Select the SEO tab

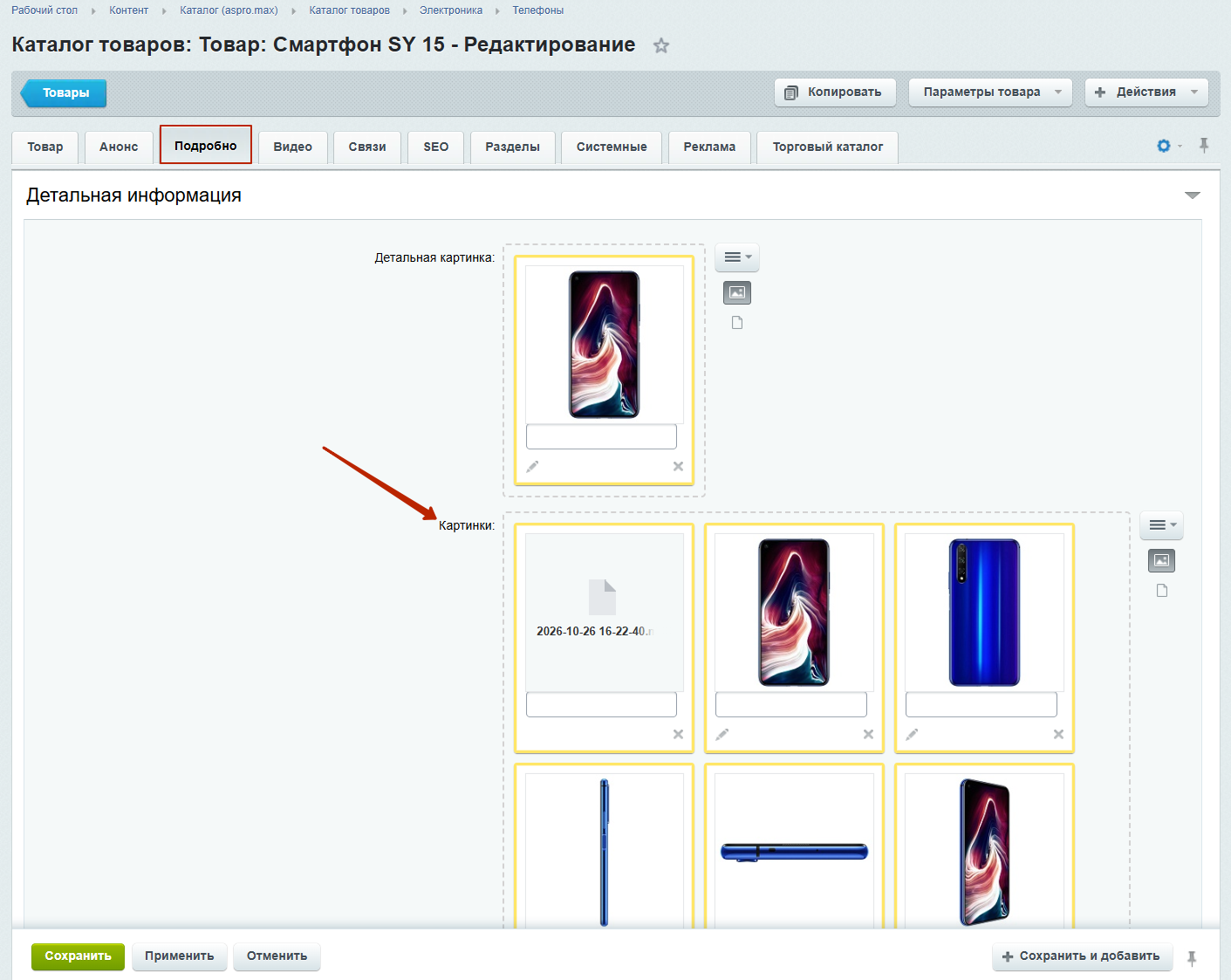coord(436,147)
